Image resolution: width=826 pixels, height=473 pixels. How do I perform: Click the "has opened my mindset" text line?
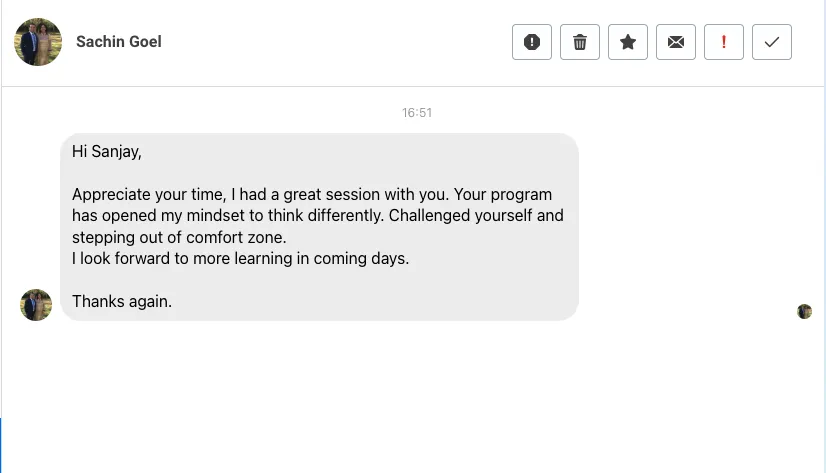[x=318, y=216]
